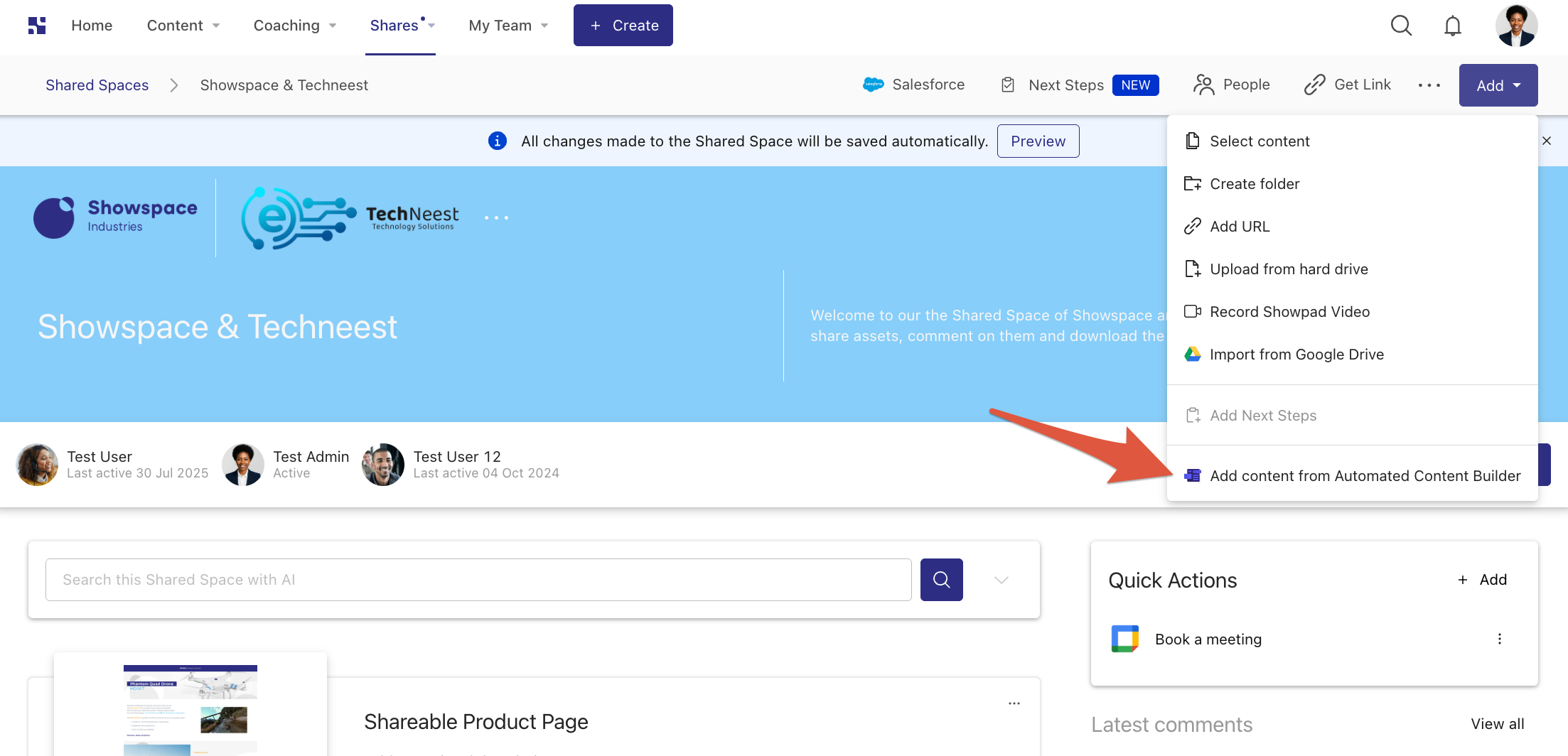Expand the search panel chevron
The image size is (1568, 756).
tap(1002, 580)
